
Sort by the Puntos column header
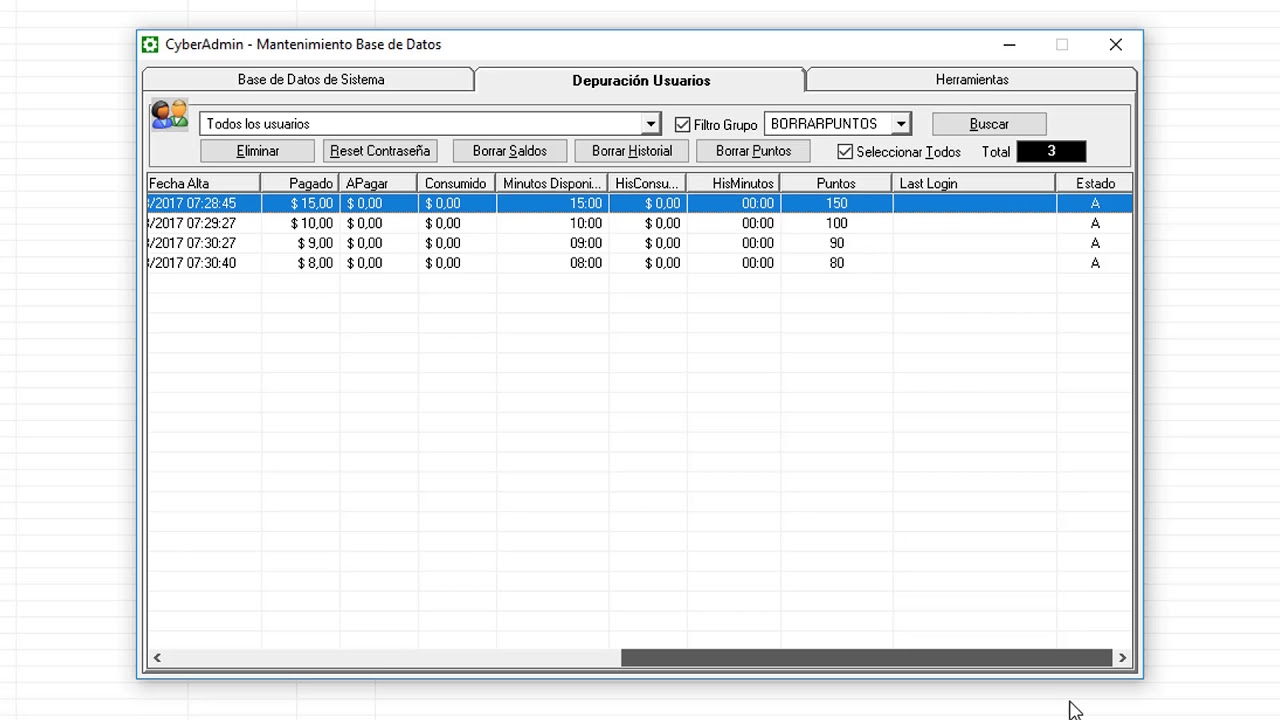click(836, 184)
